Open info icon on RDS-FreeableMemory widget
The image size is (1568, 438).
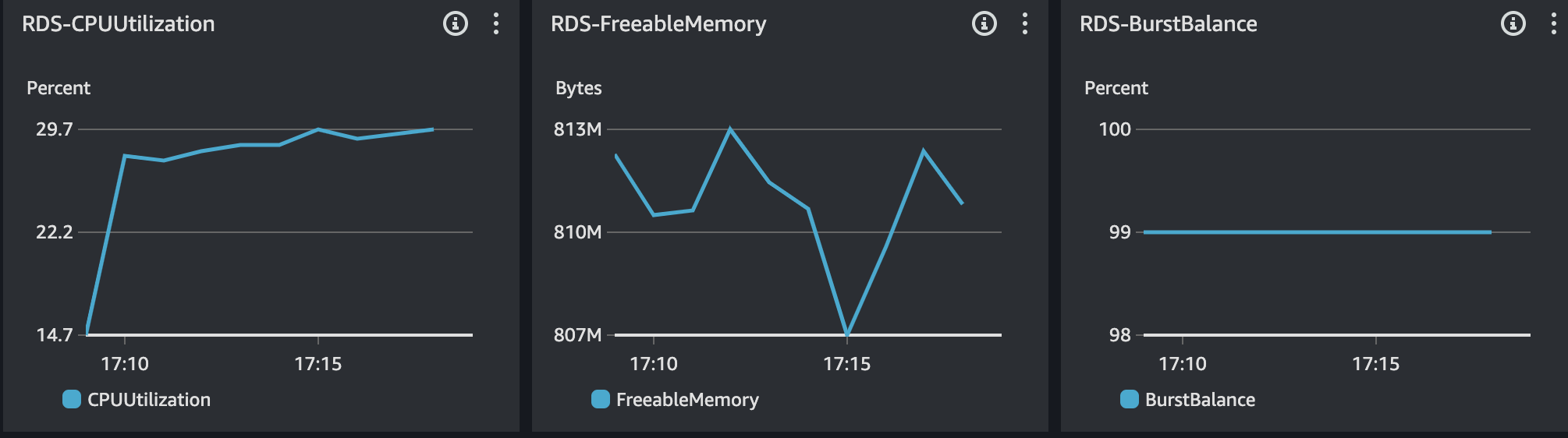coord(984,23)
